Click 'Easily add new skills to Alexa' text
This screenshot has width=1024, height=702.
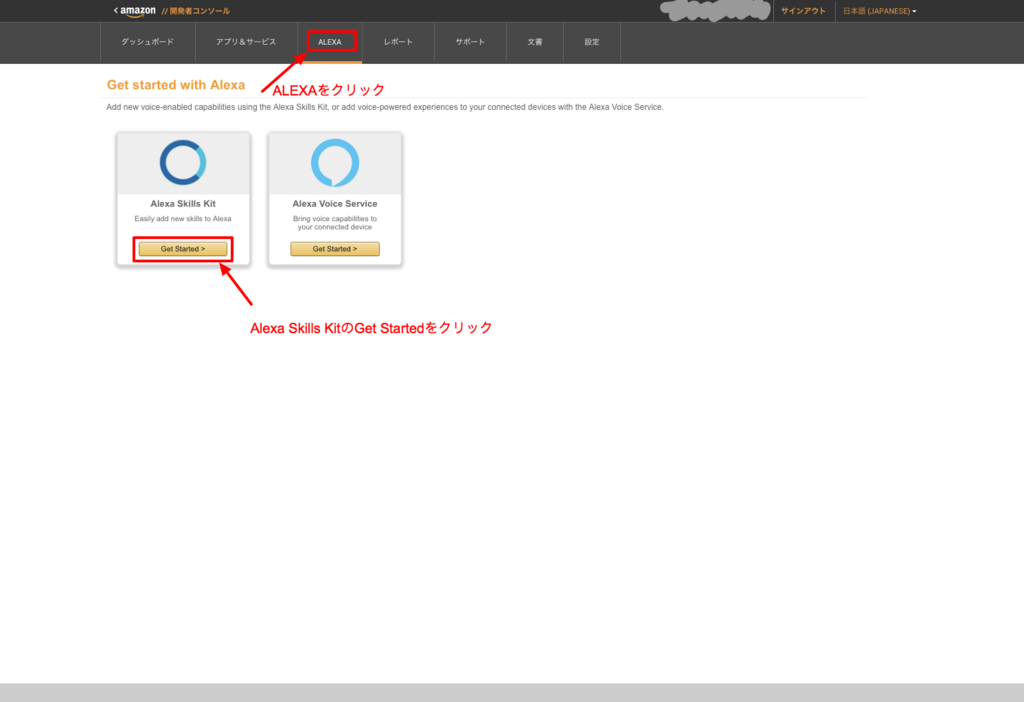(x=183, y=219)
